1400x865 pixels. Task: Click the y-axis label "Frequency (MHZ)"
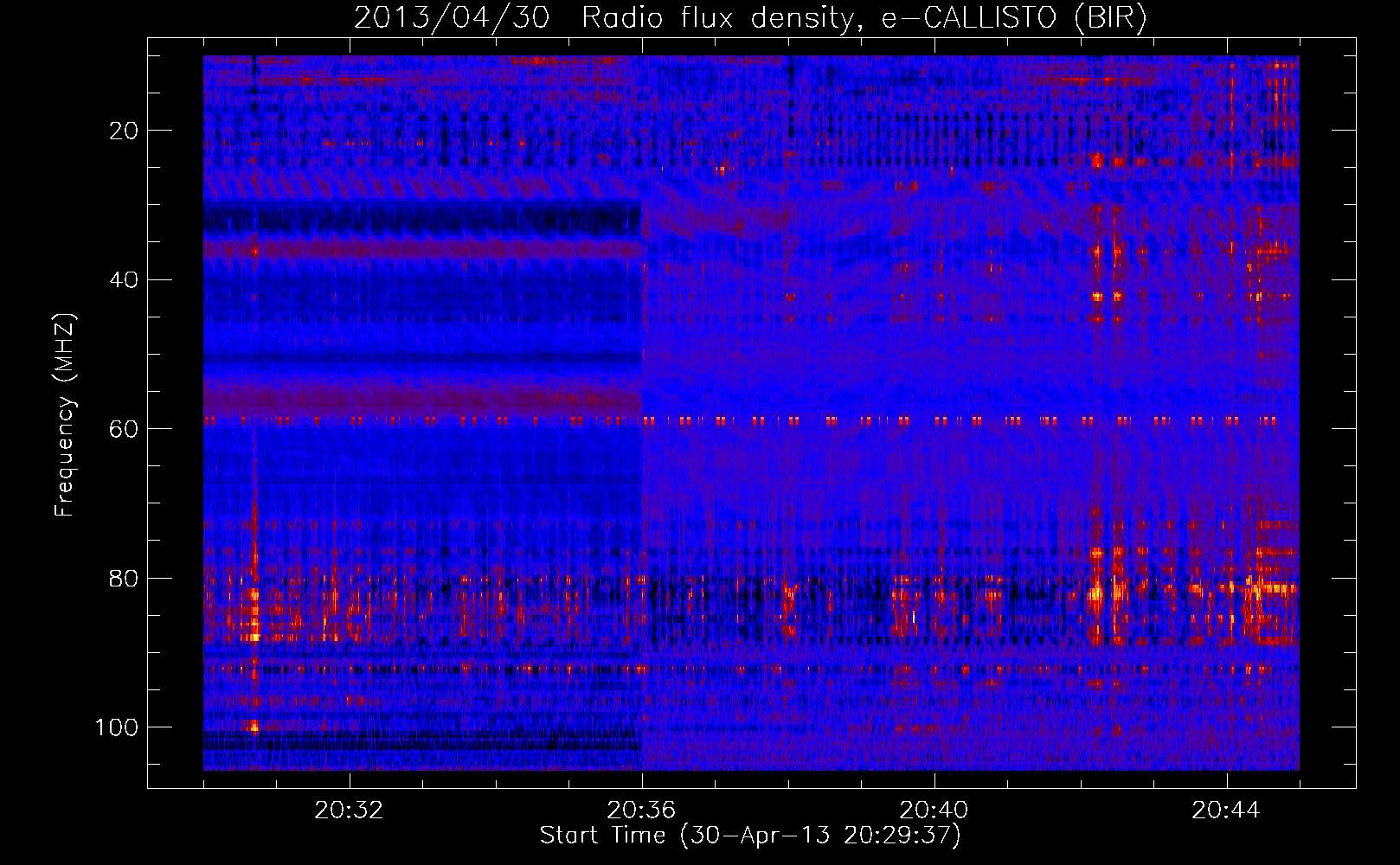tap(65, 415)
